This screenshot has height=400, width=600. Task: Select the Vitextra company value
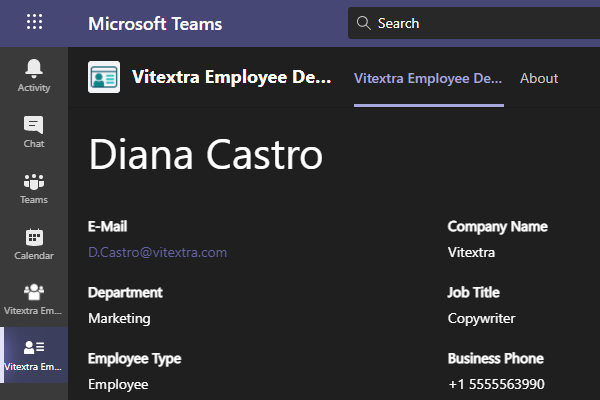click(471, 252)
